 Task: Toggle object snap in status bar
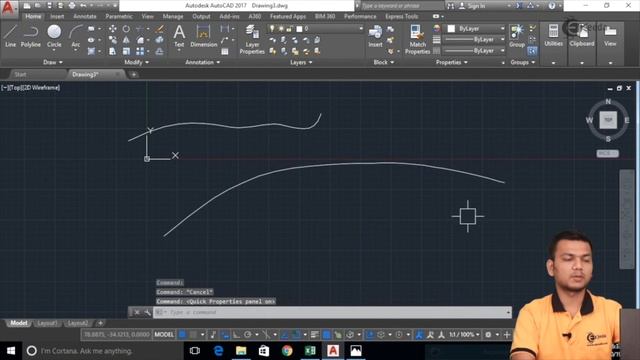point(296,335)
